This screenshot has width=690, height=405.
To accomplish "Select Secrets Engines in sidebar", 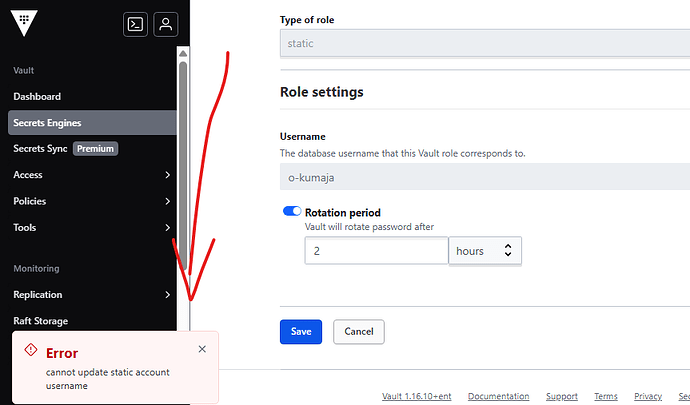I will point(92,123).
